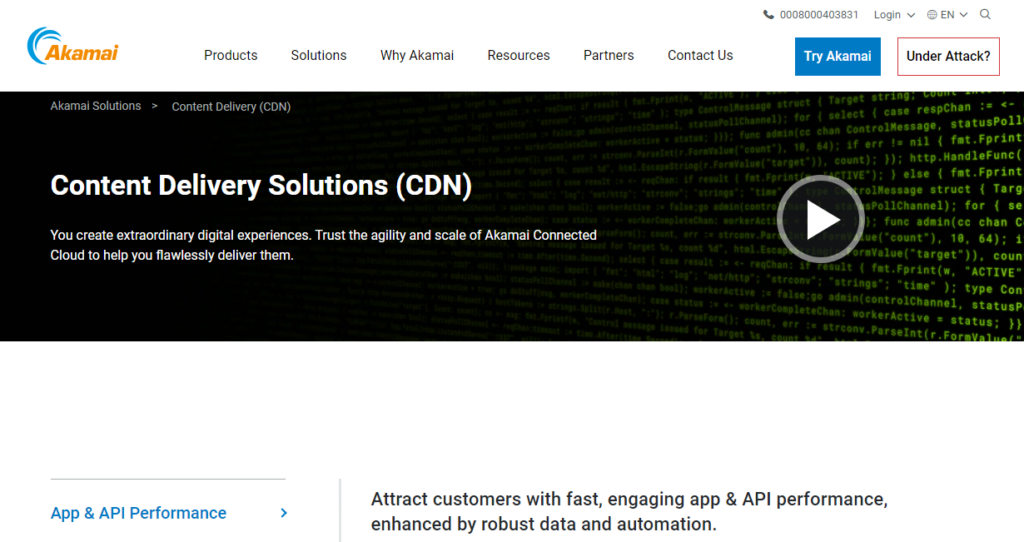Click the globe language icon
The height and width of the screenshot is (542, 1024).
tap(932, 15)
